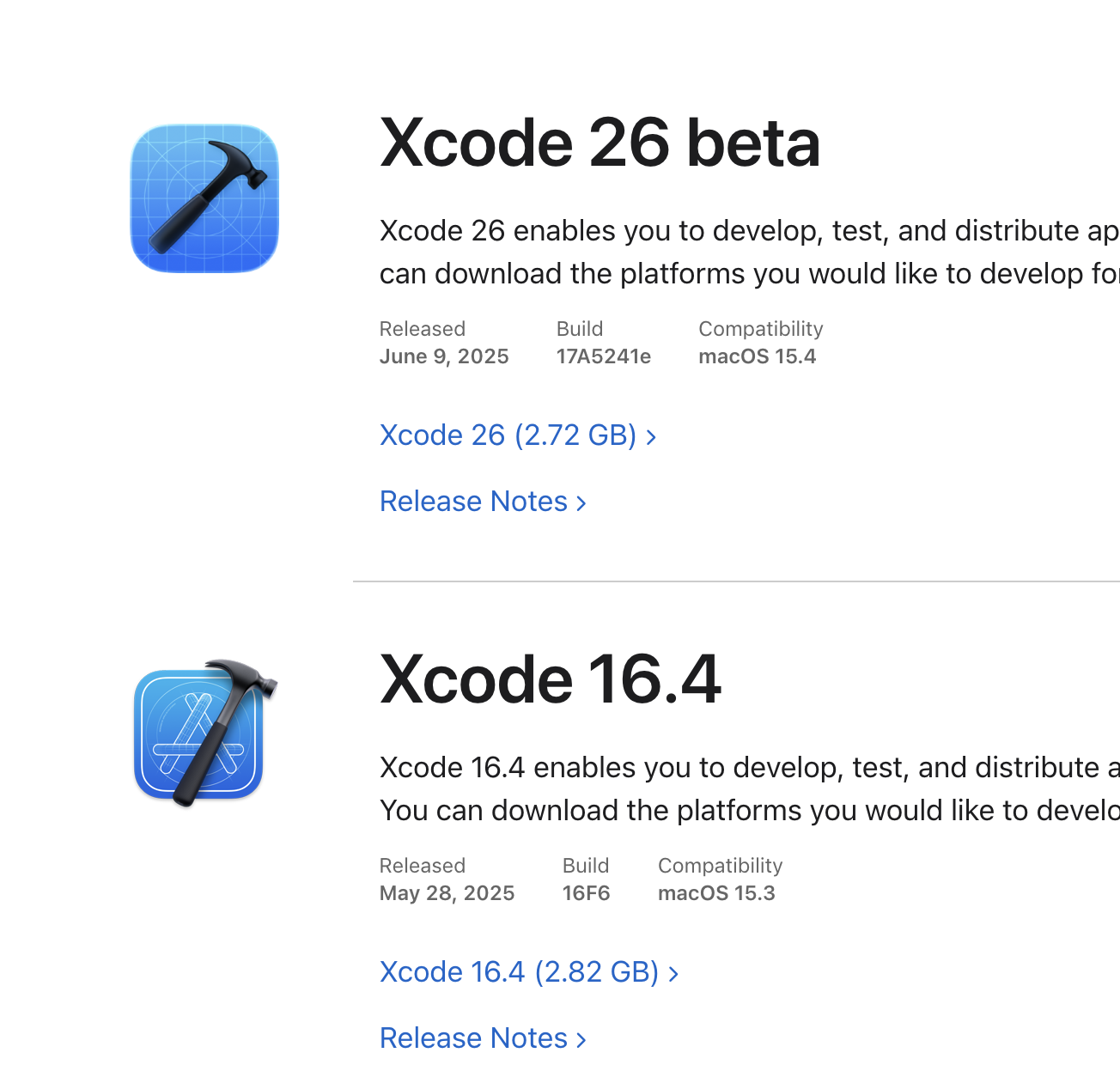Click the build number 16F6
Viewport: 1120px width, 1065px height.
coord(587,893)
